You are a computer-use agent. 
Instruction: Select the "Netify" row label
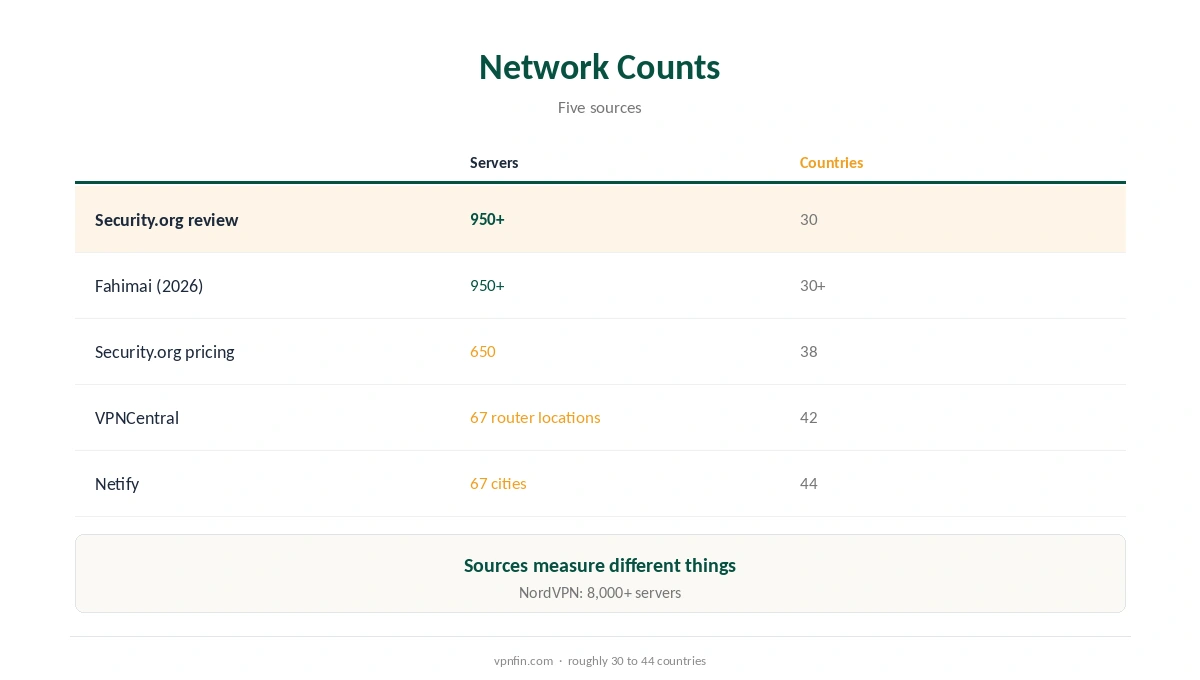tap(117, 484)
